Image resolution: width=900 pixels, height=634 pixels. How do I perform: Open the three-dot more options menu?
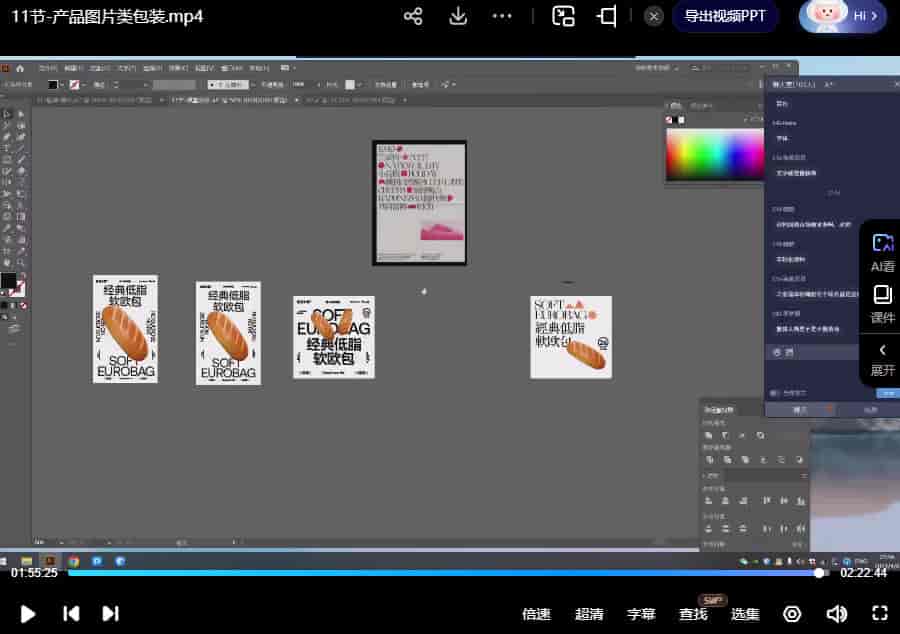pos(503,16)
